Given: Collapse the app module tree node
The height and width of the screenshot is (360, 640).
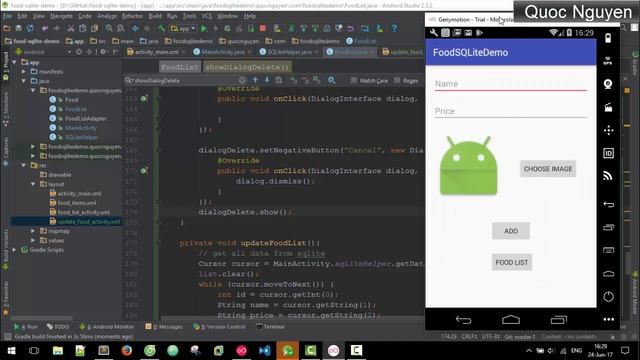Looking at the screenshot, I should tap(15, 62).
